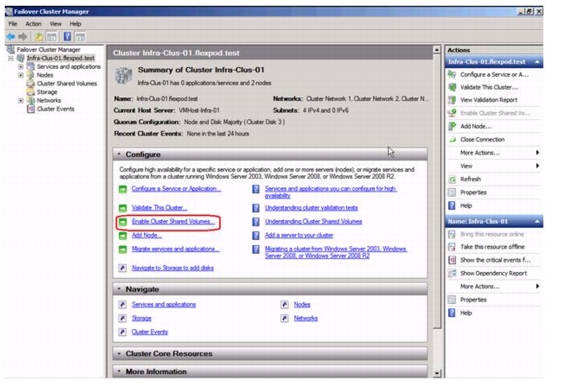Click the center pane vertical scrollbar thumb
Image resolution: width=576 pixels, height=384 pixels.
(437, 191)
